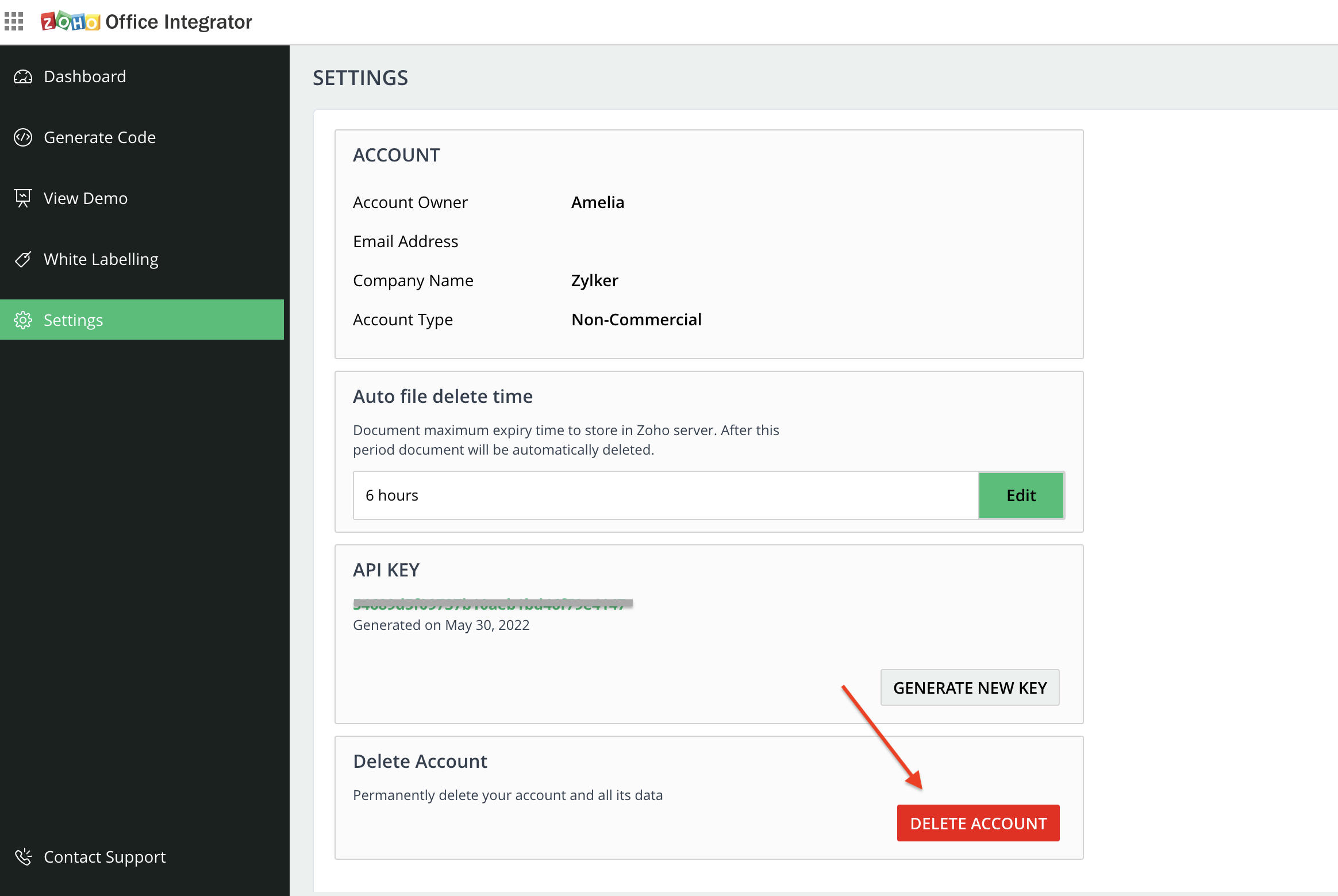Click the White Labelling tag icon

pyautogui.click(x=23, y=259)
